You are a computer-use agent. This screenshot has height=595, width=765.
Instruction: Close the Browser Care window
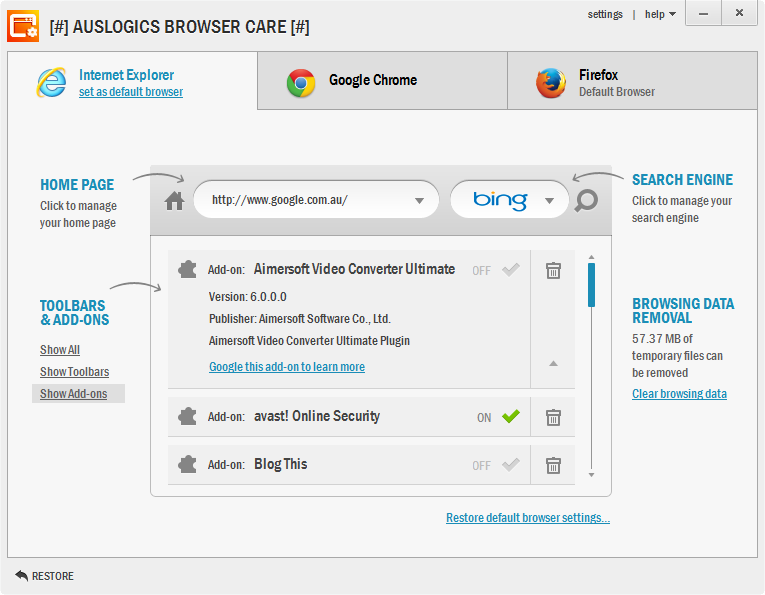[x=739, y=13]
